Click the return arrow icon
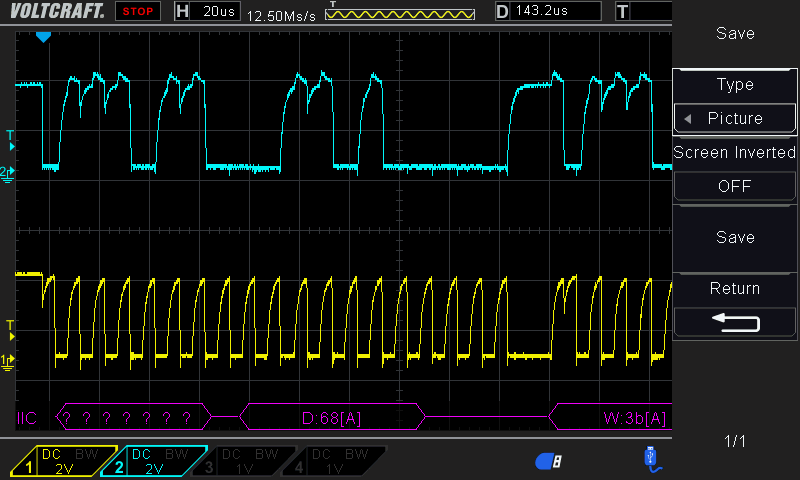The width and height of the screenshot is (800, 480). [735, 322]
